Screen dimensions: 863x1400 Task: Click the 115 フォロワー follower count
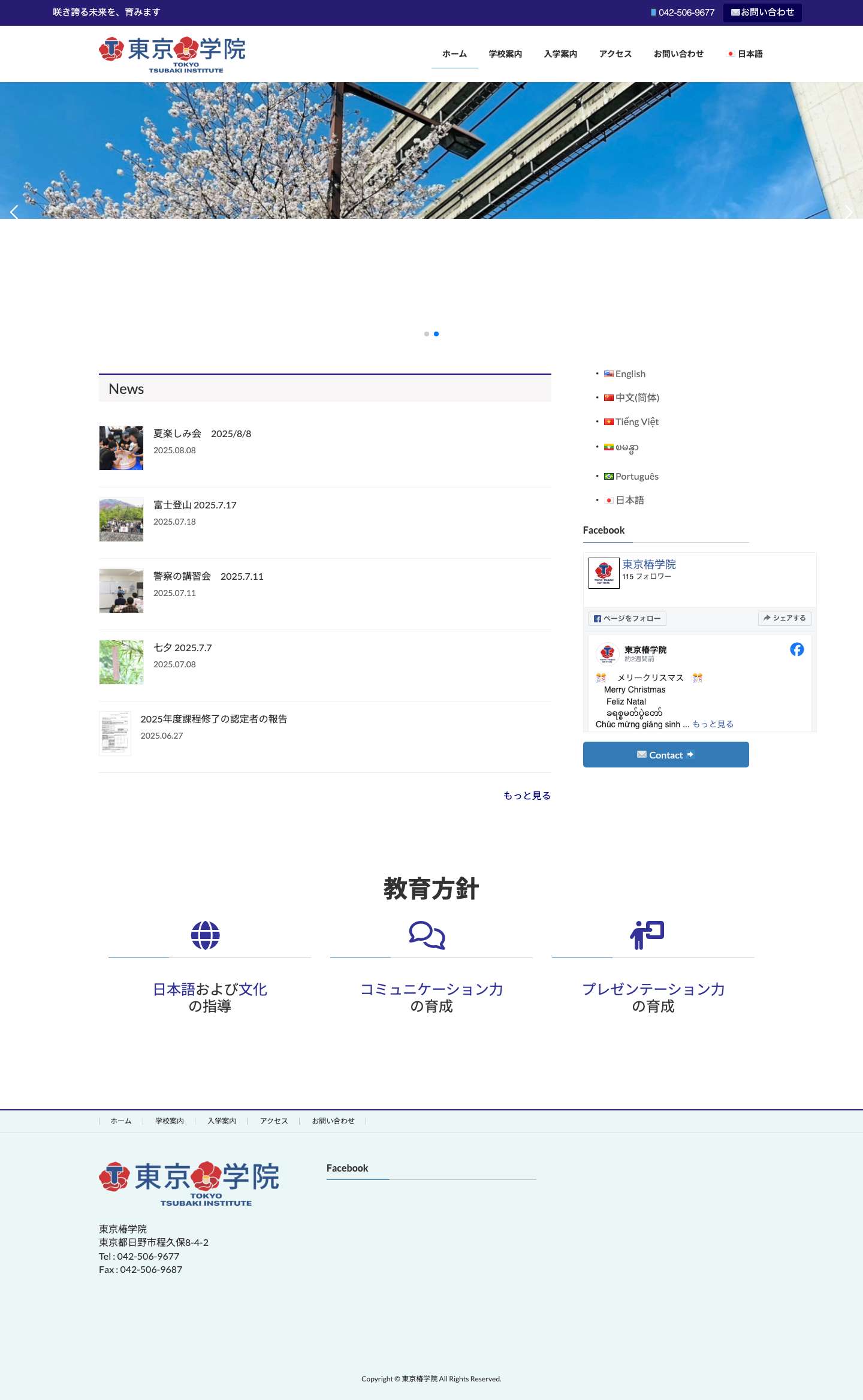click(x=647, y=577)
